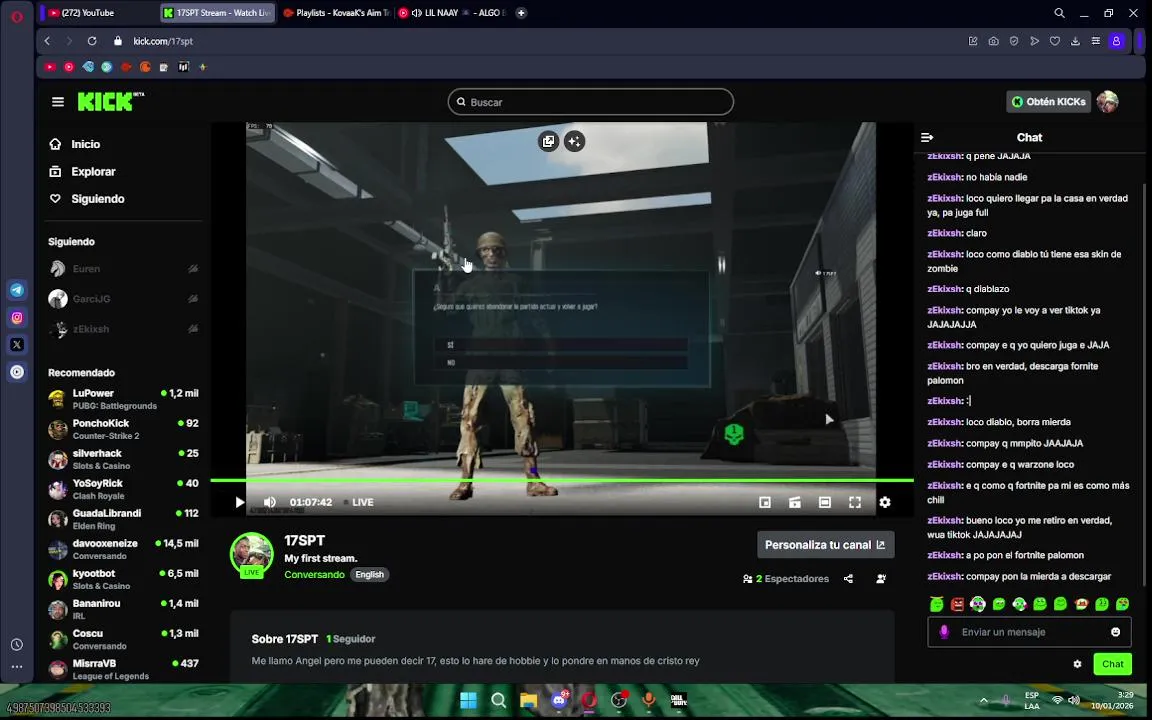The width and height of the screenshot is (1152, 720).
Task: Open recommended channel Coscu
Action: tap(123, 639)
